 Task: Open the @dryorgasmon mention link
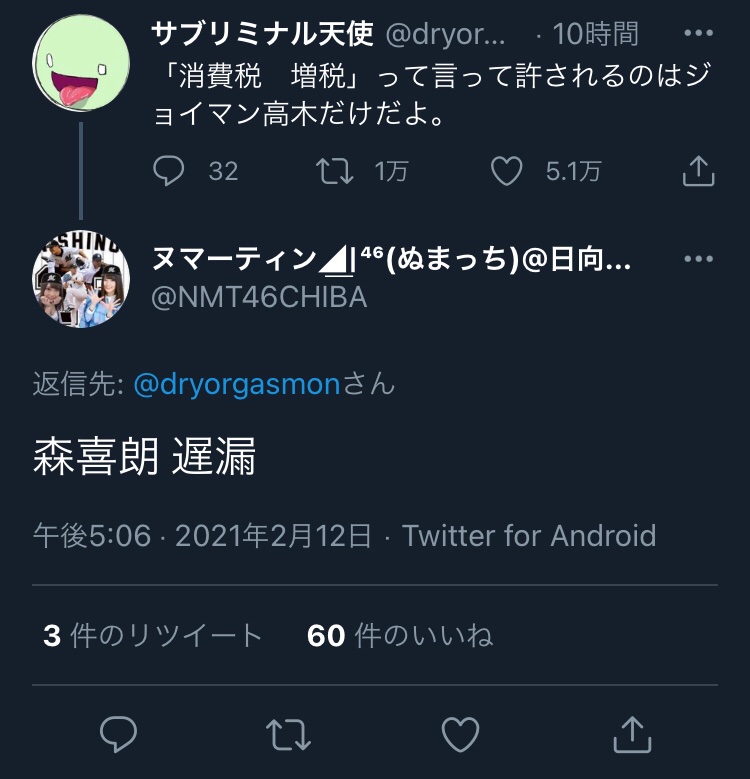[237, 384]
